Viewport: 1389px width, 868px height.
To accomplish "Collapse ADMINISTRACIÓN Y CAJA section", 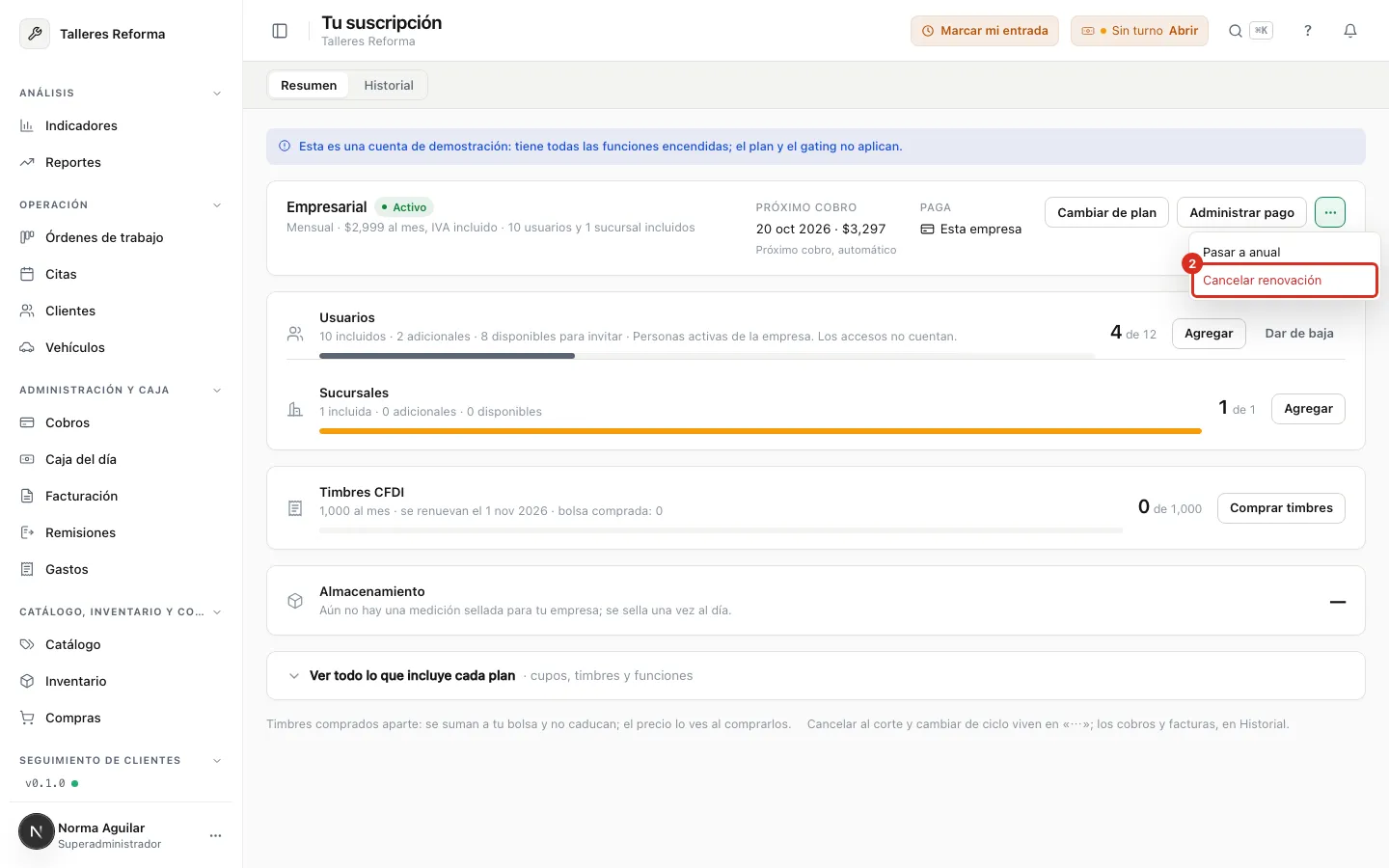I will [217, 391].
